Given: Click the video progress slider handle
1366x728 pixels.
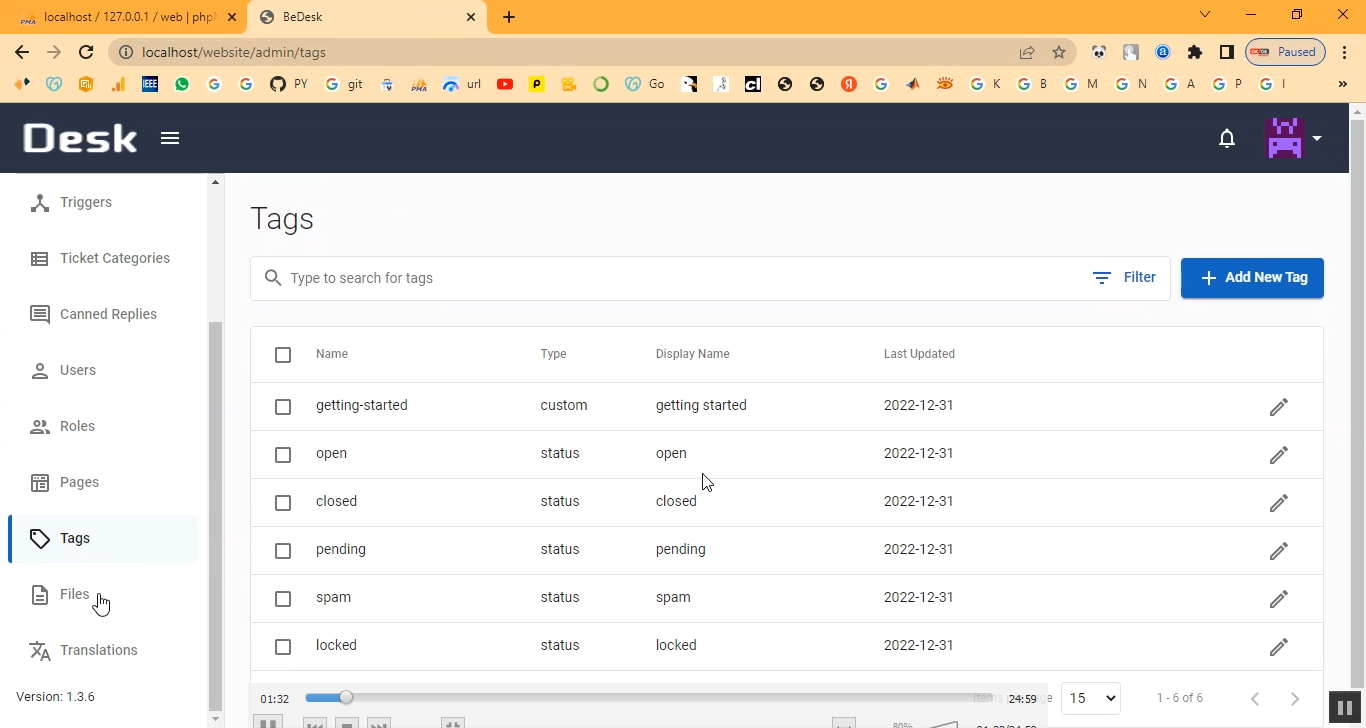Looking at the screenshot, I should [346, 698].
